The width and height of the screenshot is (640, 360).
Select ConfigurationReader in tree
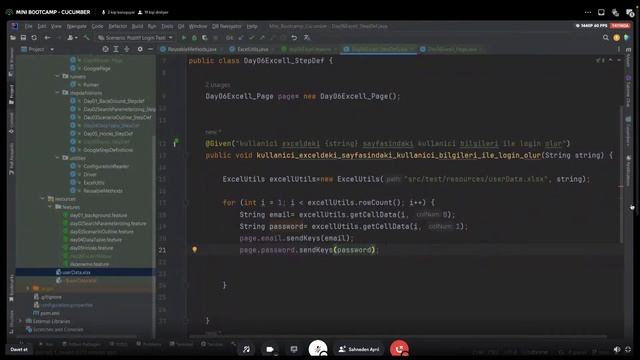pyautogui.click(x=106, y=167)
